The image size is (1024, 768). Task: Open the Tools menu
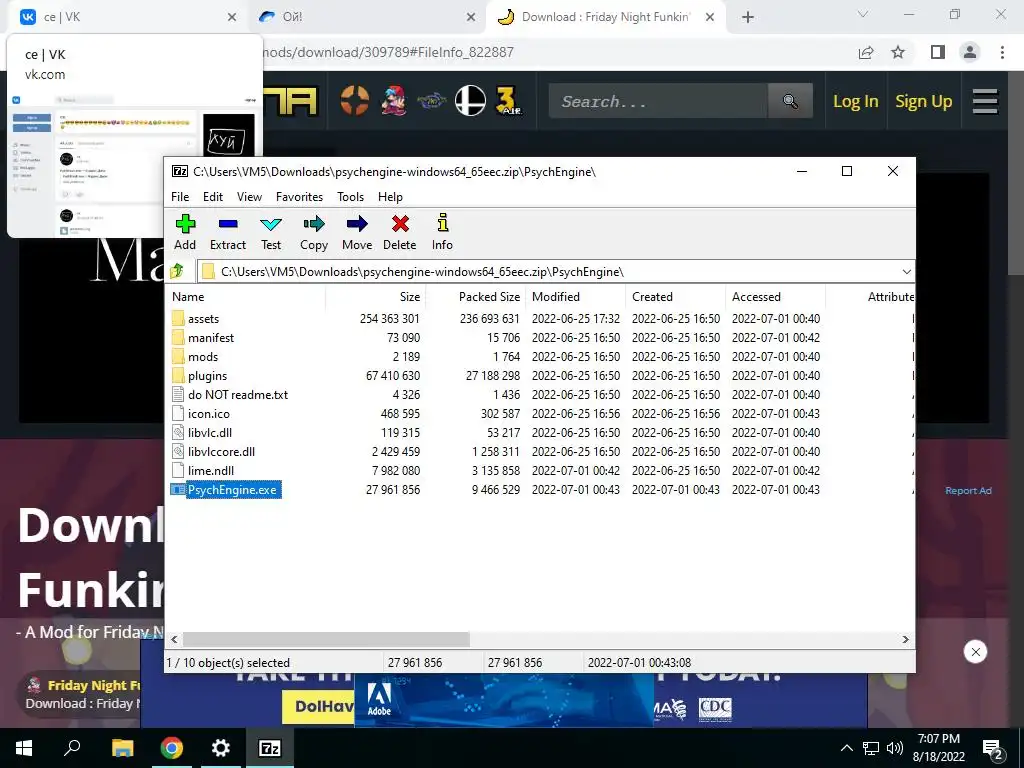pos(350,197)
